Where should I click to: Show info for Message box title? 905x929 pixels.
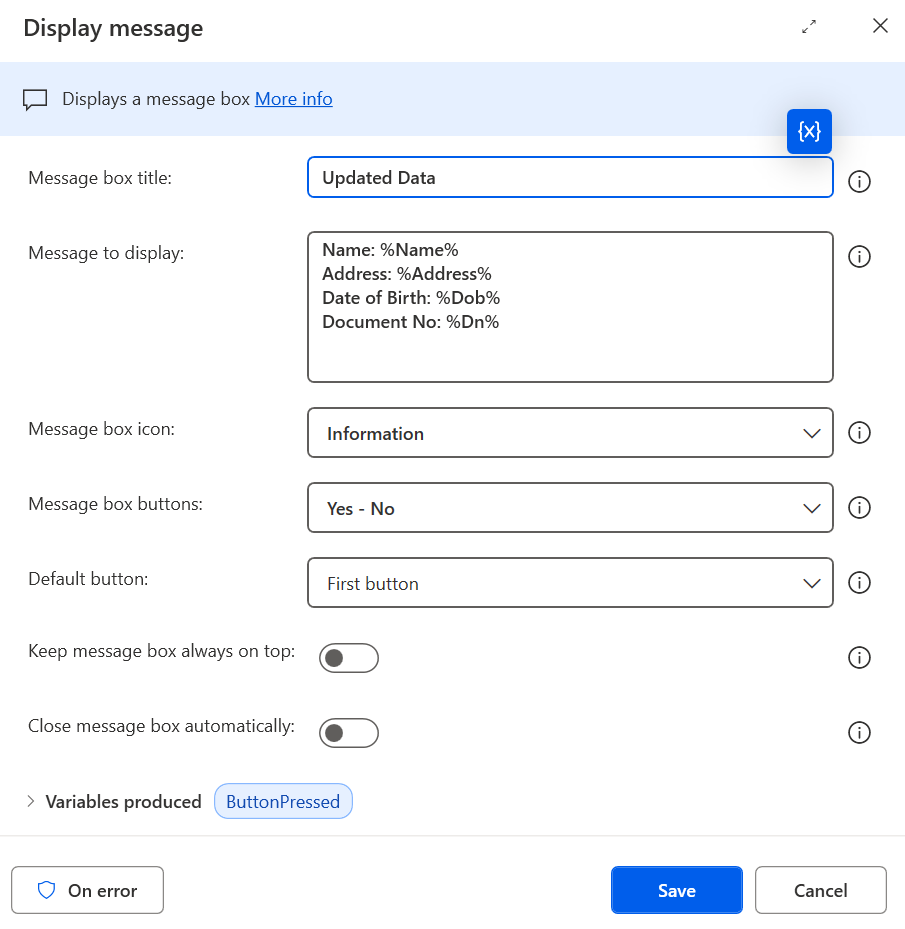click(x=859, y=181)
